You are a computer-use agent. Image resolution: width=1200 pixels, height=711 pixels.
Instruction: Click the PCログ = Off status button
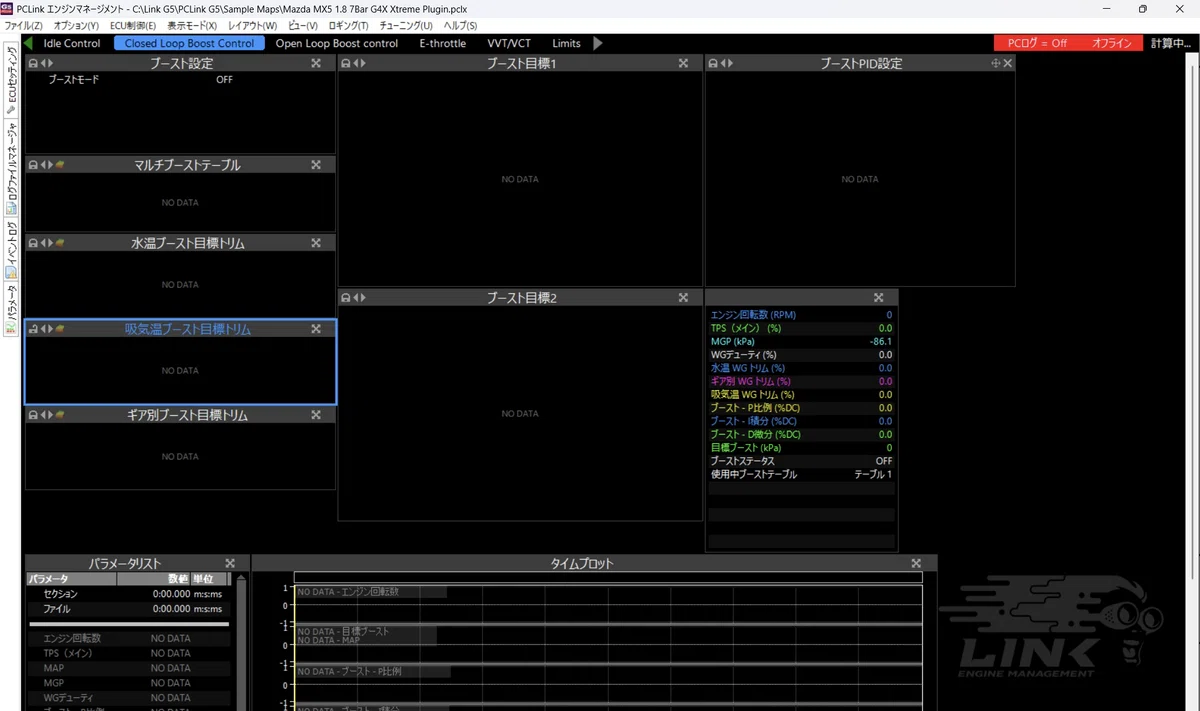[x=1037, y=43]
